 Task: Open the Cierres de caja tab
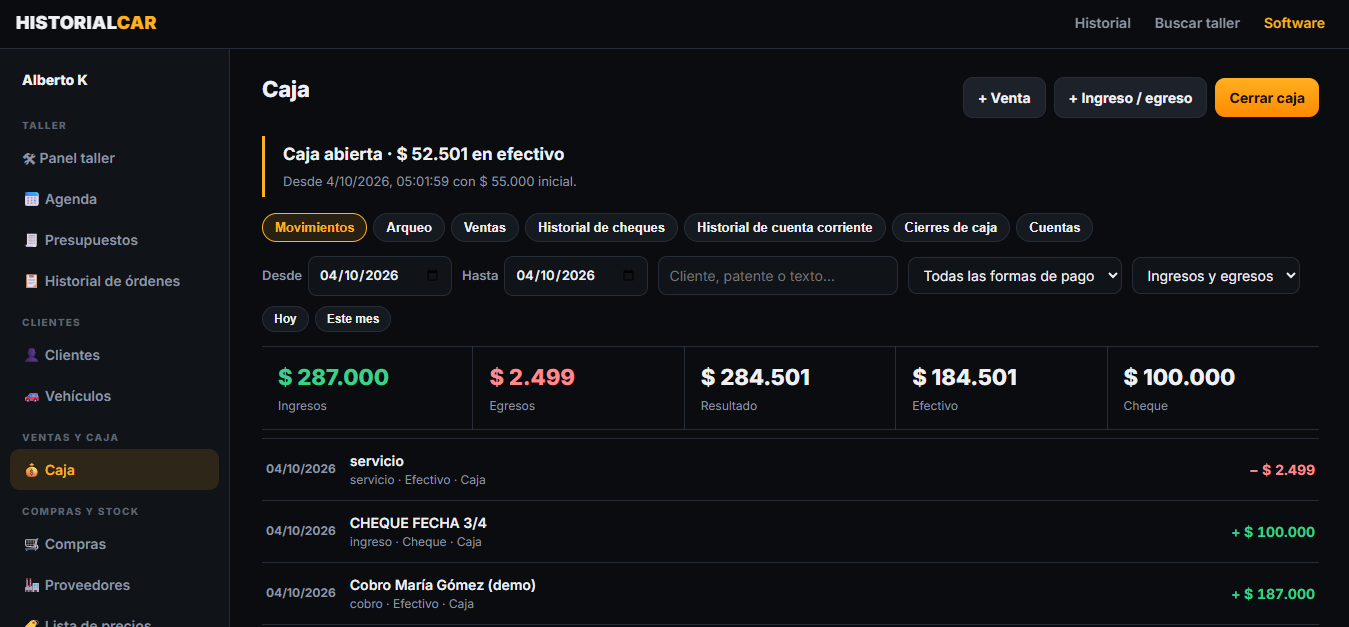(951, 228)
